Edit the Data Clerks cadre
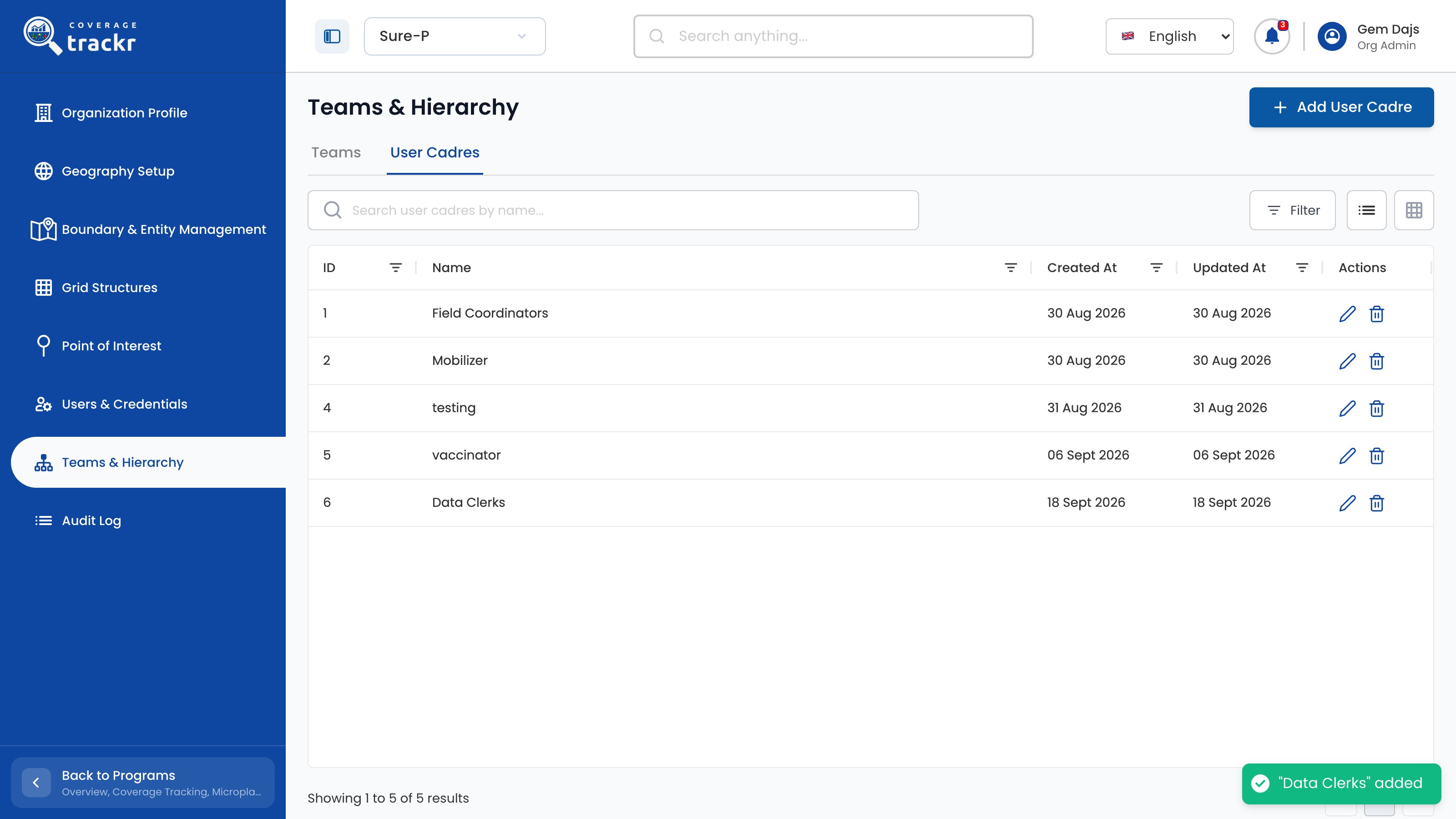Image resolution: width=1456 pixels, height=819 pixels. click(x=1347, y=503)
